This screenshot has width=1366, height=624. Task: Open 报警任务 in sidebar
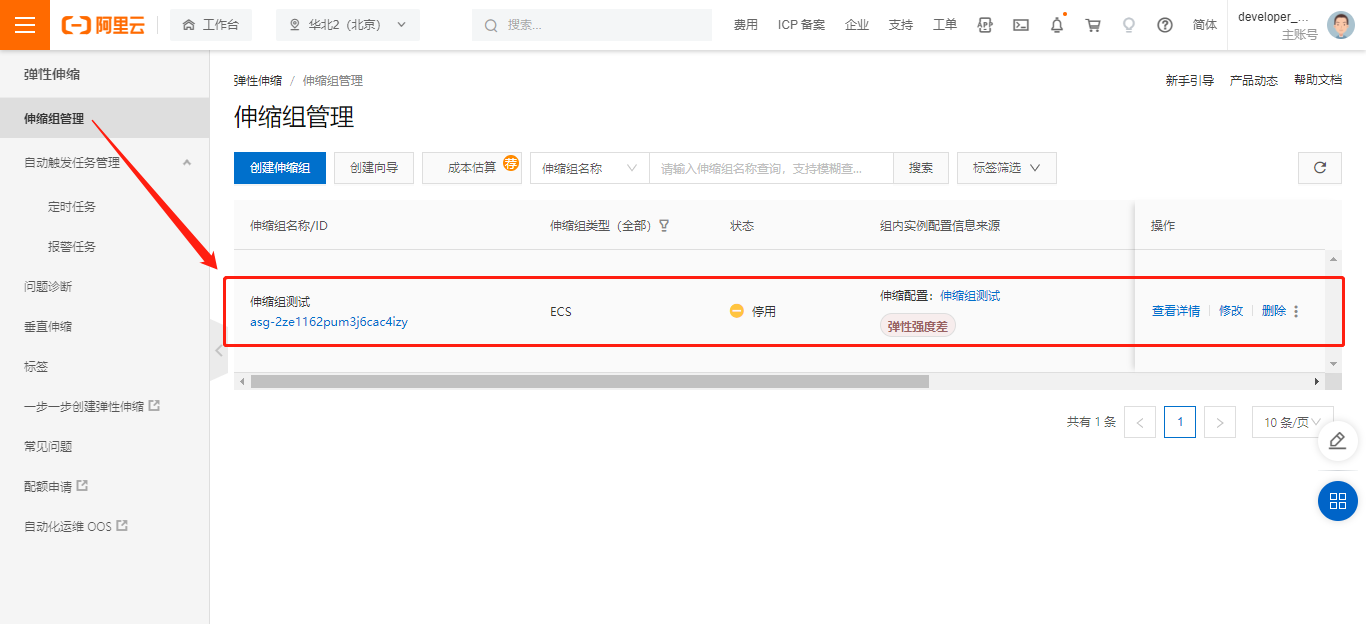coord(72,246)
